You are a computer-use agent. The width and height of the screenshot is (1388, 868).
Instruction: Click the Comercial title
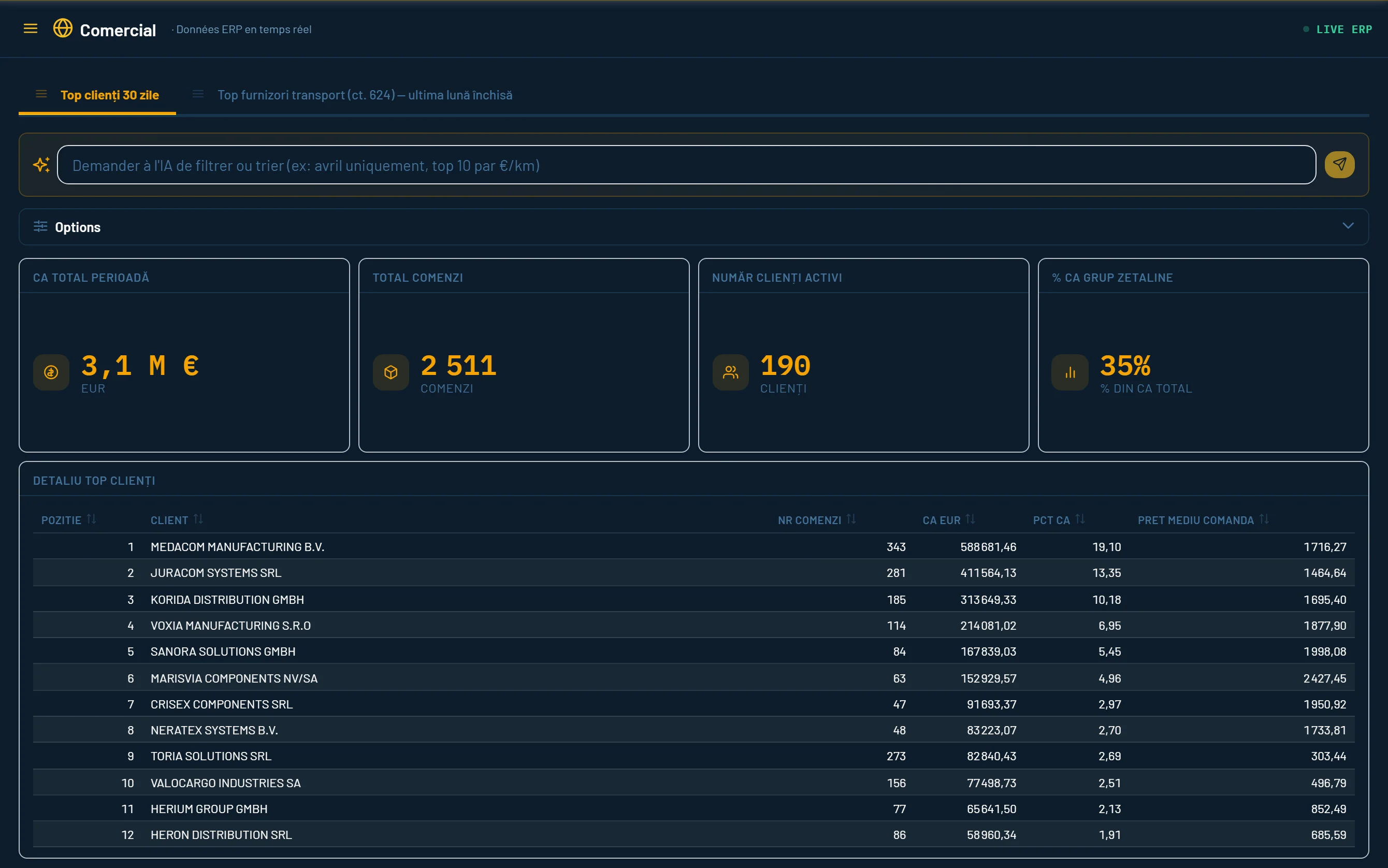[118, 30]
